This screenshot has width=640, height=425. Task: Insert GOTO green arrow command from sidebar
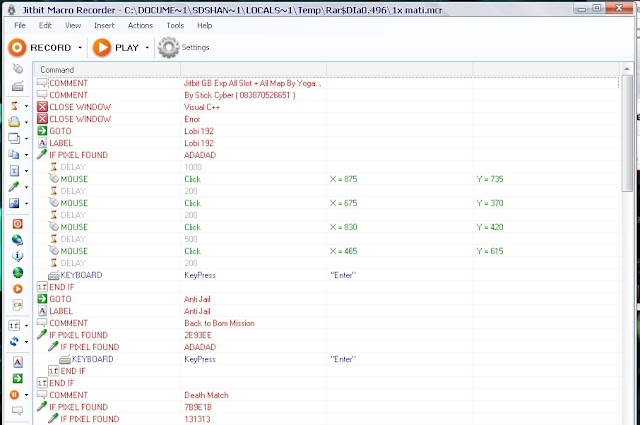[18, 378]
